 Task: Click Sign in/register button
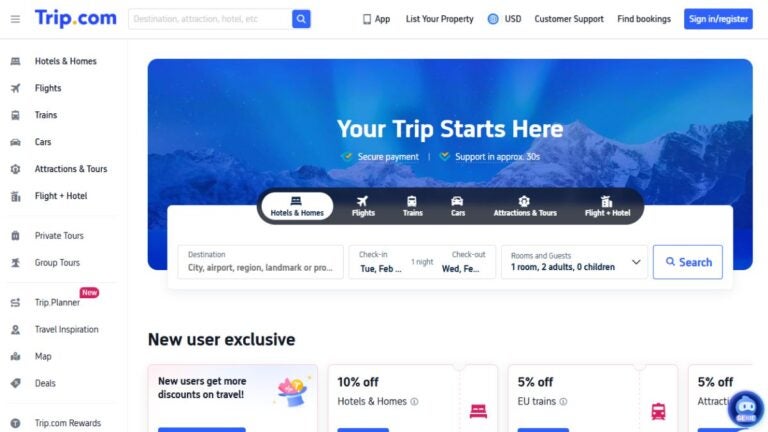pos(718,19)
